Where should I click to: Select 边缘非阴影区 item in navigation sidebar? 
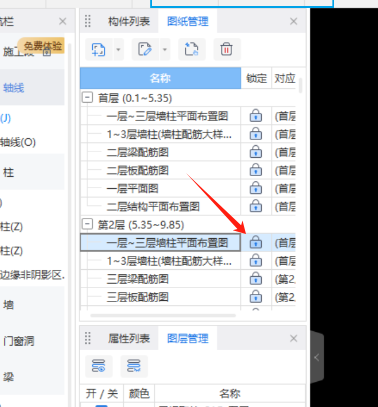(32, 275)
